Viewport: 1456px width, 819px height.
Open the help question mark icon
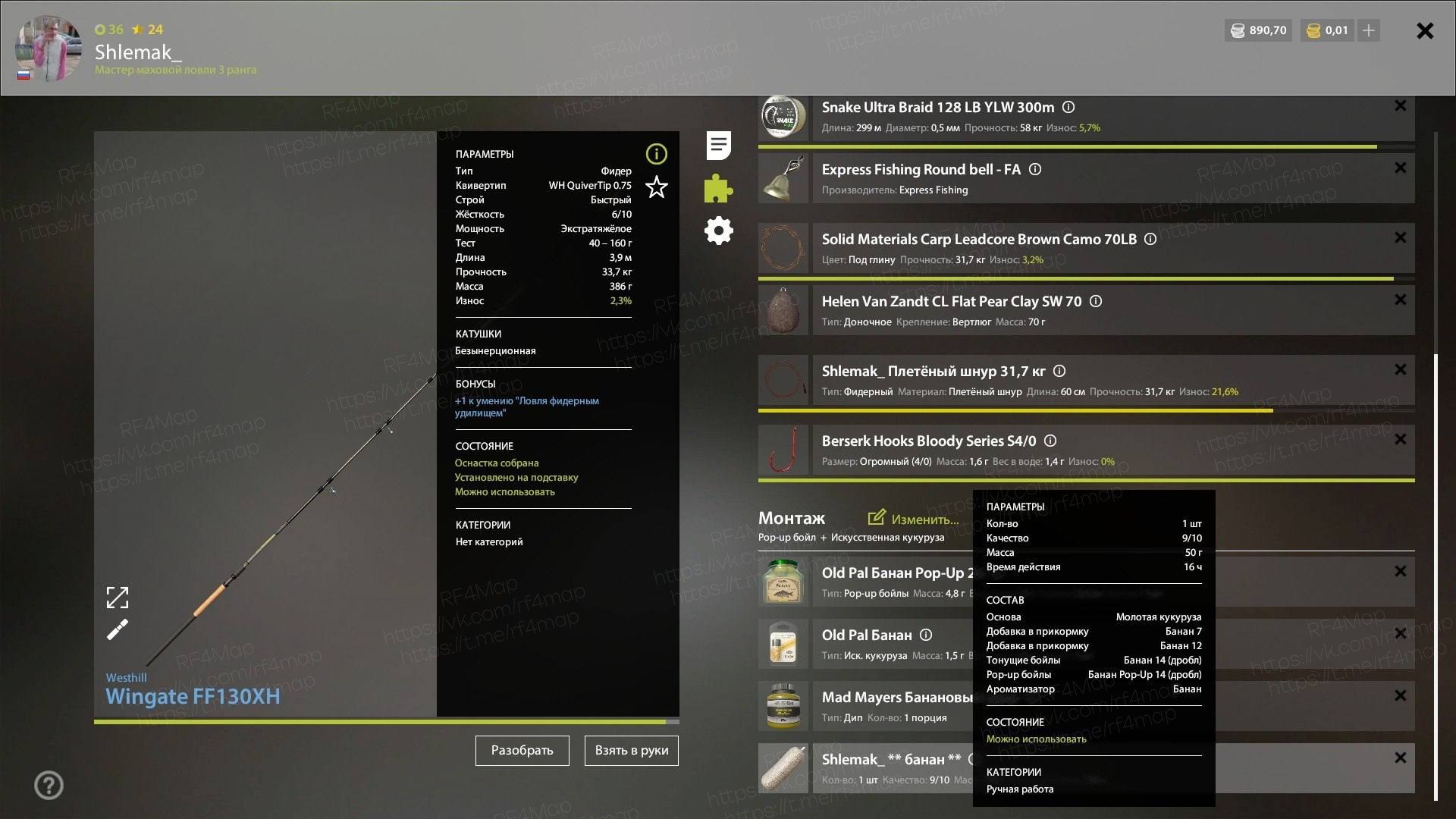(49, 785)
